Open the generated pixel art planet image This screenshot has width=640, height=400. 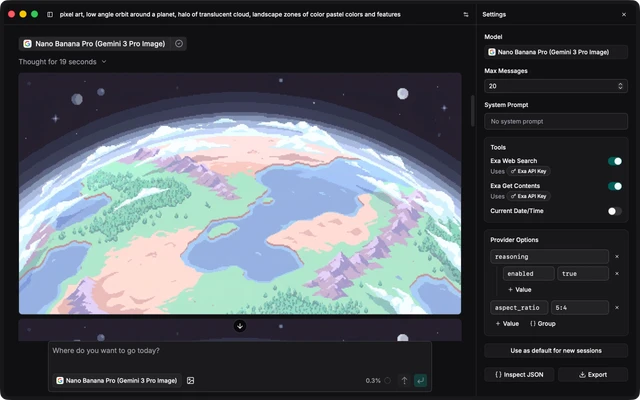[x=240, y=193]
